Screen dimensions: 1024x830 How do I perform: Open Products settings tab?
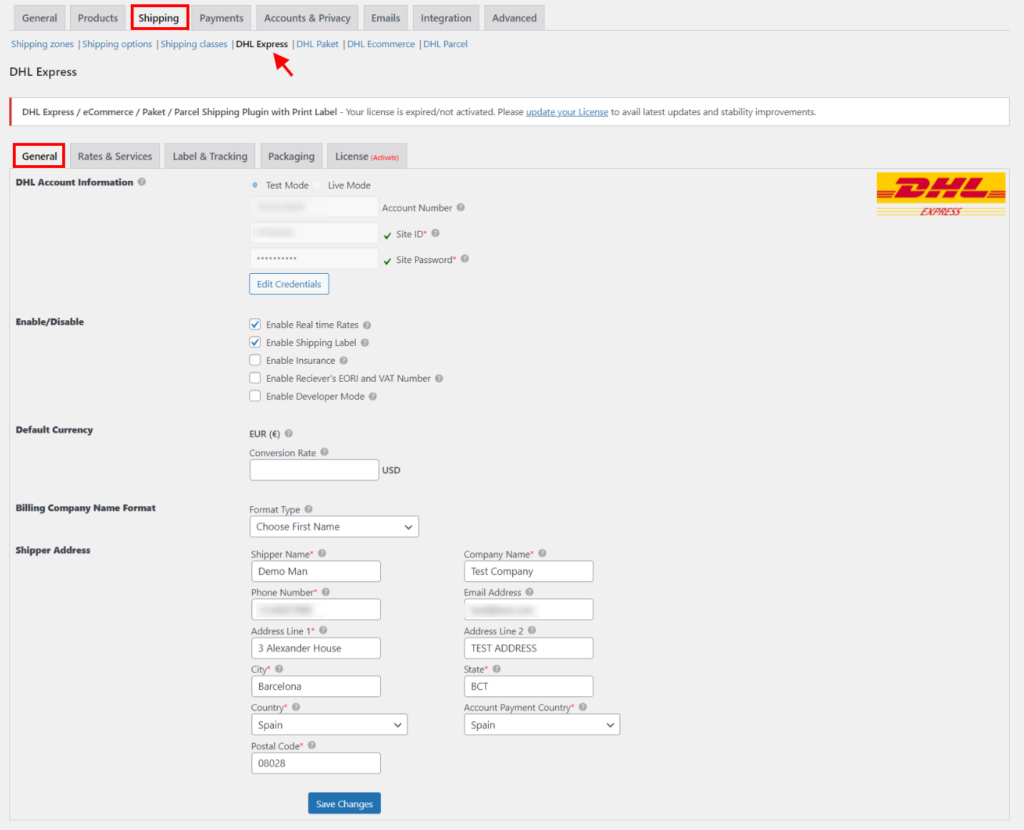click(x=97, y=18)
